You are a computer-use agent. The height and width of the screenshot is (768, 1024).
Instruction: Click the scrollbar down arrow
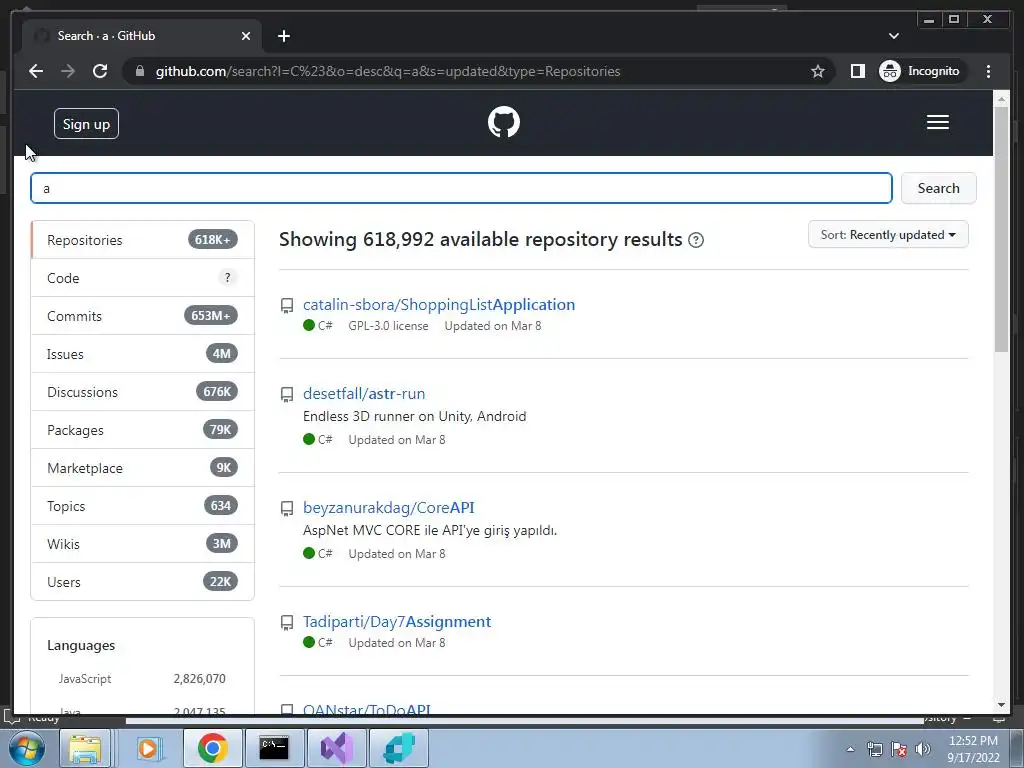[1001, 705]
